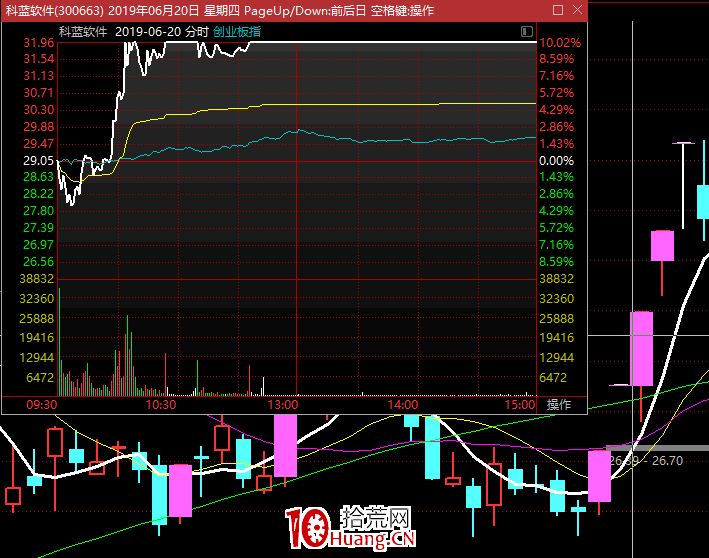Click the 科蓝软件 stock name label
The width and height of the screenshot is (709, 558).
click(83, 32)
